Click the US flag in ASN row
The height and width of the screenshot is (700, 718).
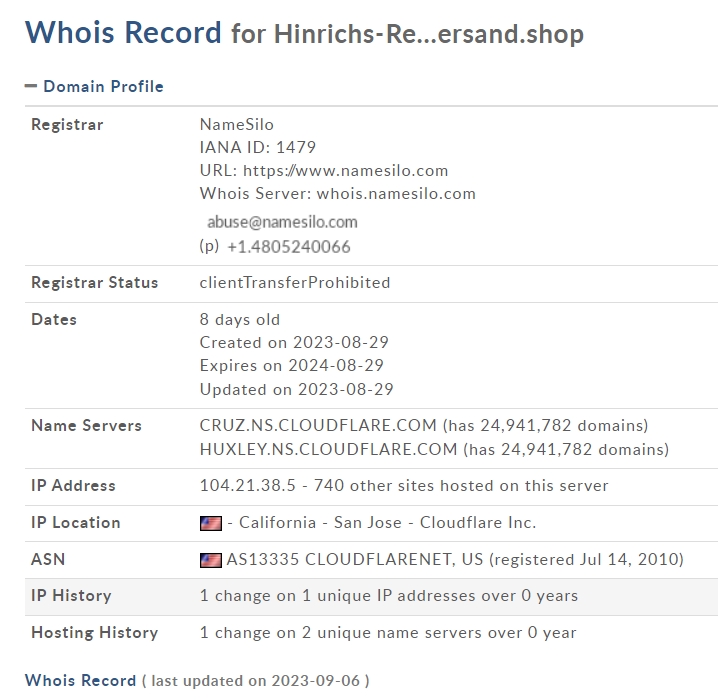pos(211,560)
